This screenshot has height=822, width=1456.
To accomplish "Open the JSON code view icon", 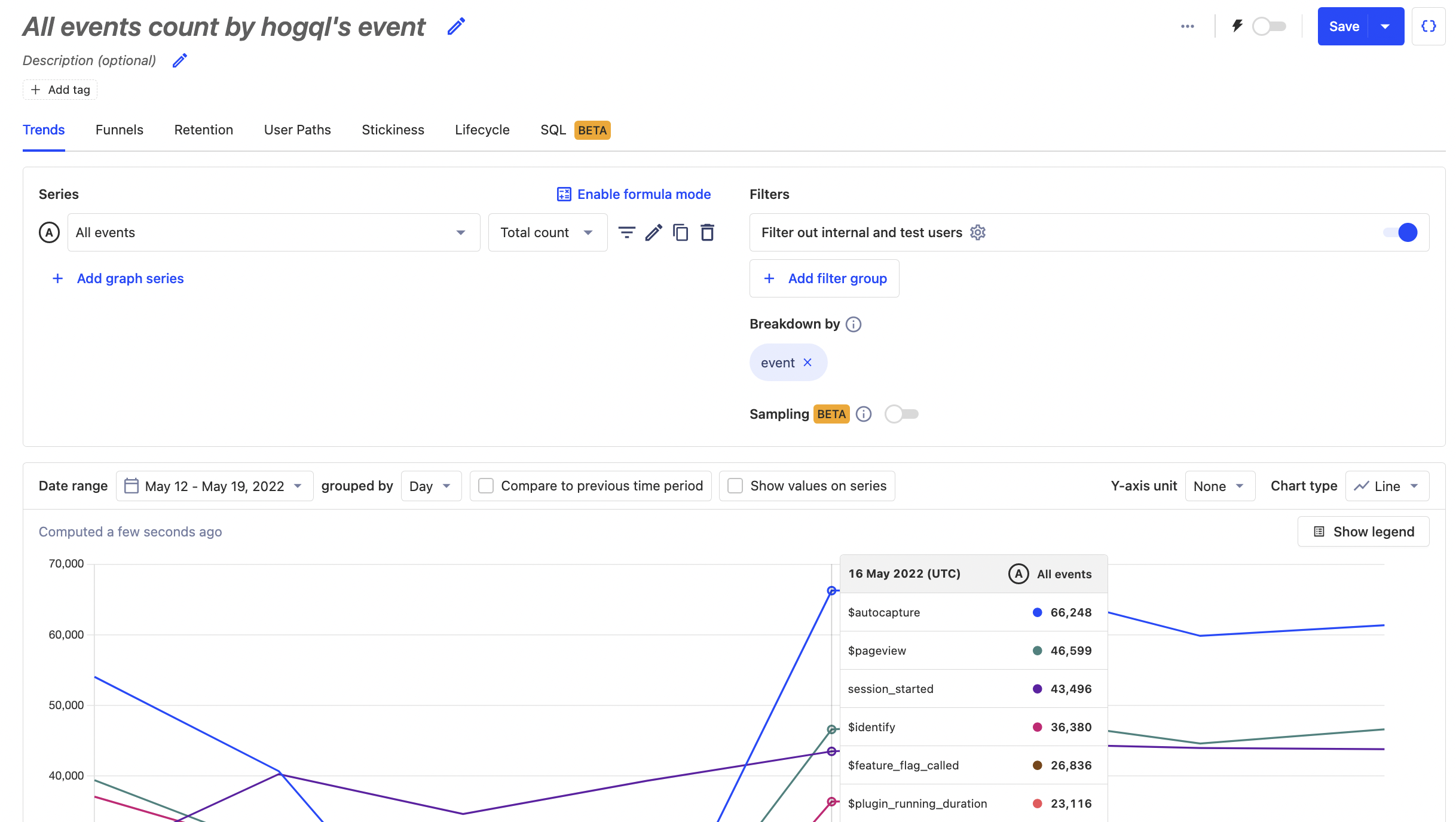I will 1429,26.
